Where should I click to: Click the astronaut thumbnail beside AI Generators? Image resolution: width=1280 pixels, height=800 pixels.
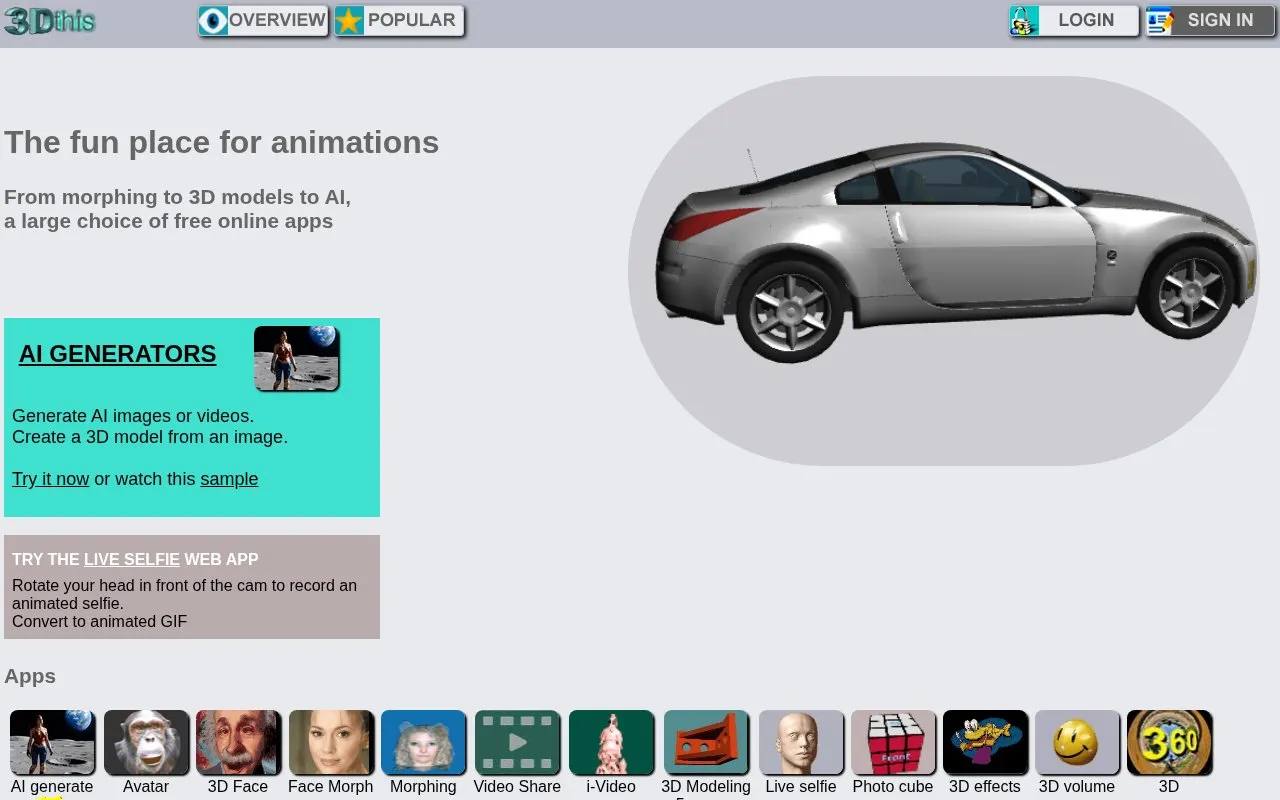tap(296, 358)
